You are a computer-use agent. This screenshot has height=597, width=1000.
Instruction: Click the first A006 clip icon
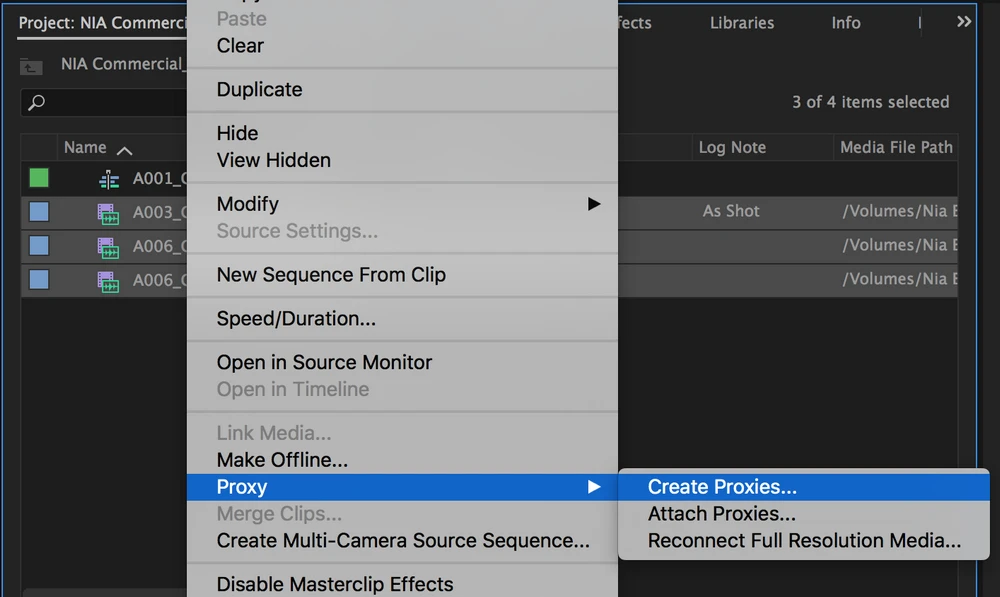click(x=108, y=247)
